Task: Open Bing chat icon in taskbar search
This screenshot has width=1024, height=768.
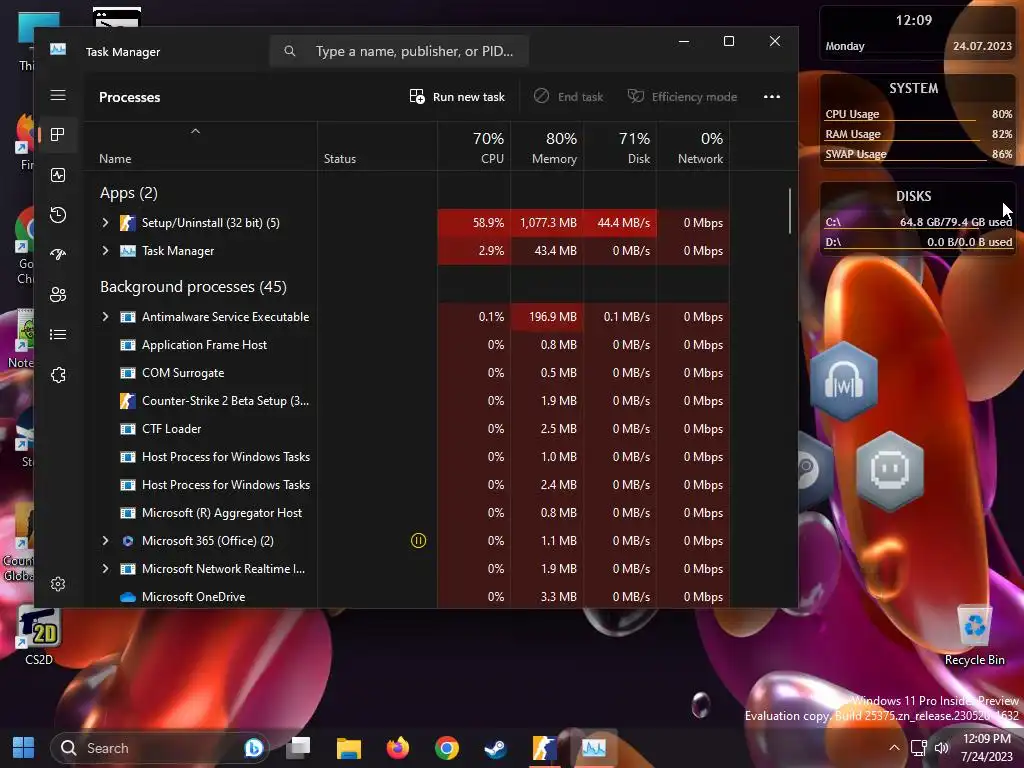Action: 253,748
